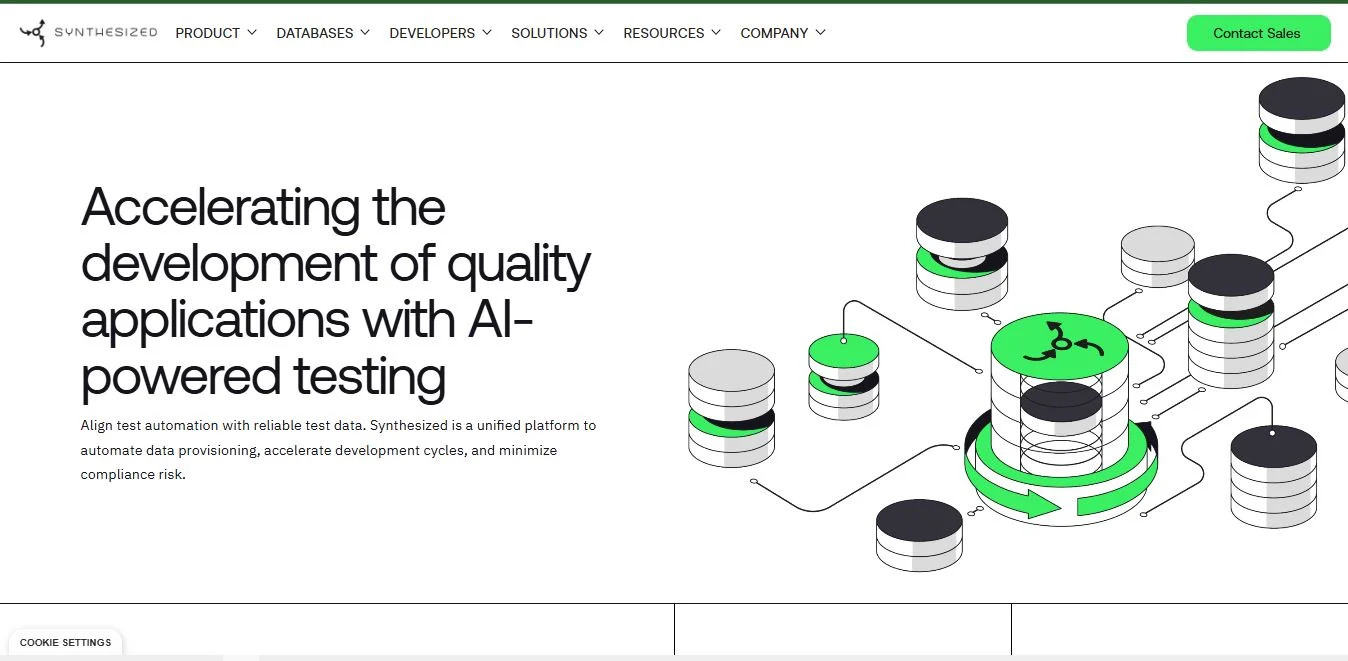Click the green Contact Sales button
Screen dimensions: 1348x661
[1258, 33]
